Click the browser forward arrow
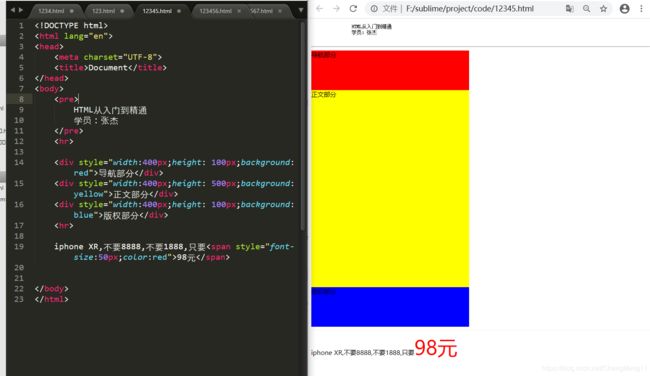Viewport: 650px width, 376px height. point(336,8)
